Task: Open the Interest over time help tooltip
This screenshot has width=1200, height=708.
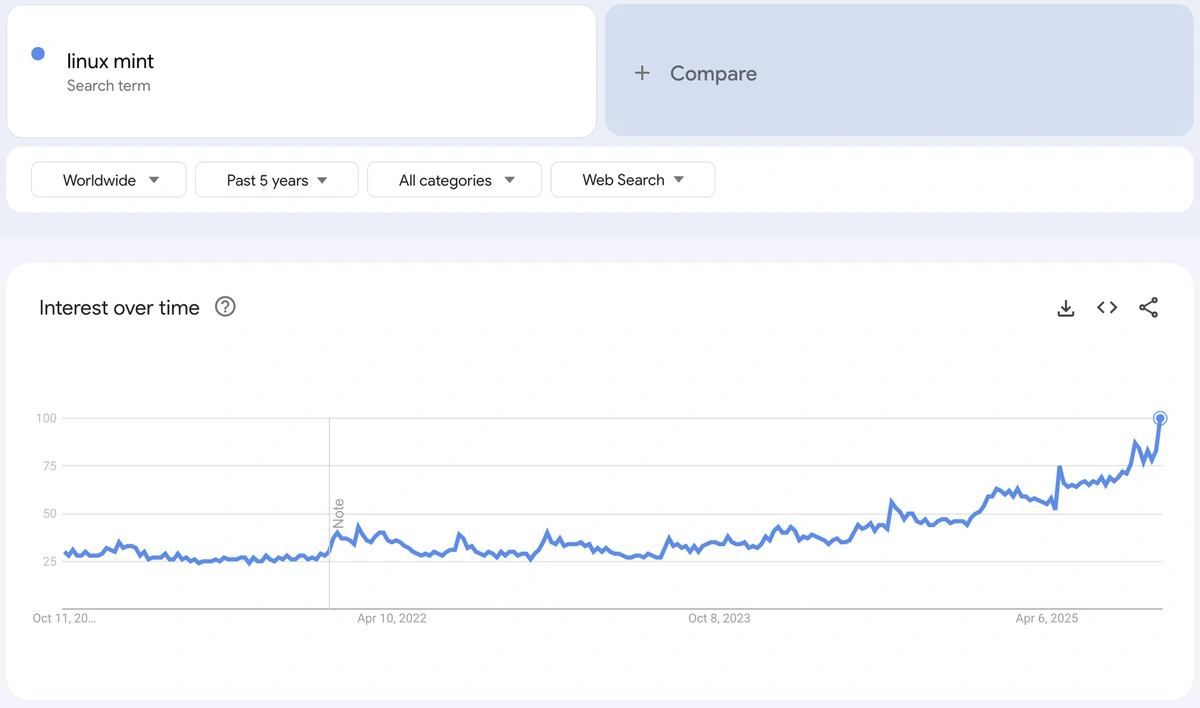Action: coord(224,307)
